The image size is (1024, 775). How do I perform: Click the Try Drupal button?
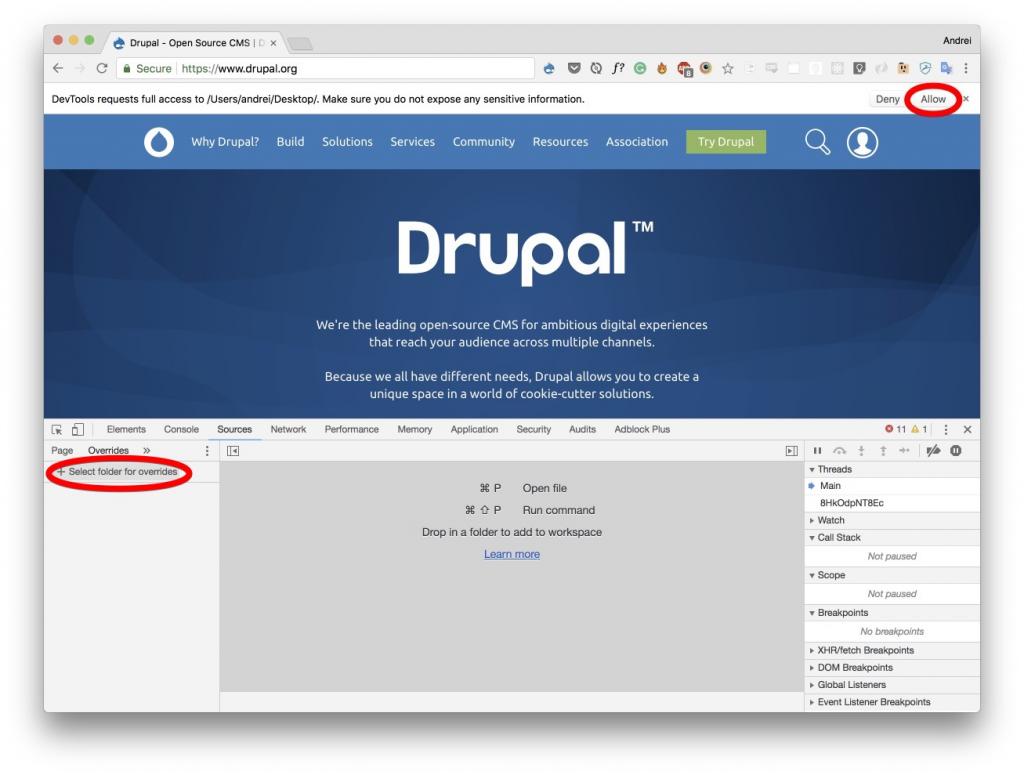(726, 142)
